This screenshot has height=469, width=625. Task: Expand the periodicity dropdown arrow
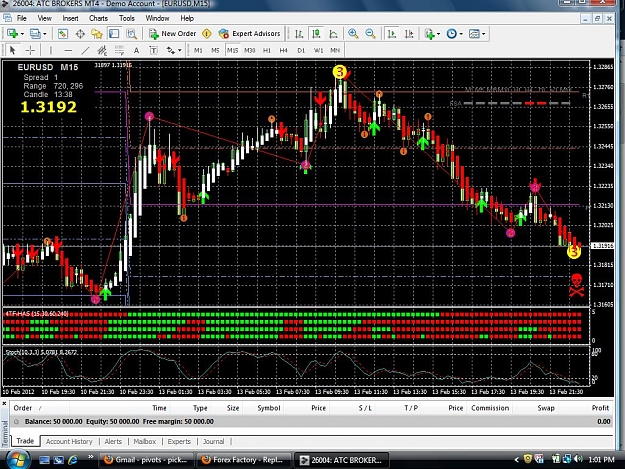pyautogui.click(x=461, y=34)
